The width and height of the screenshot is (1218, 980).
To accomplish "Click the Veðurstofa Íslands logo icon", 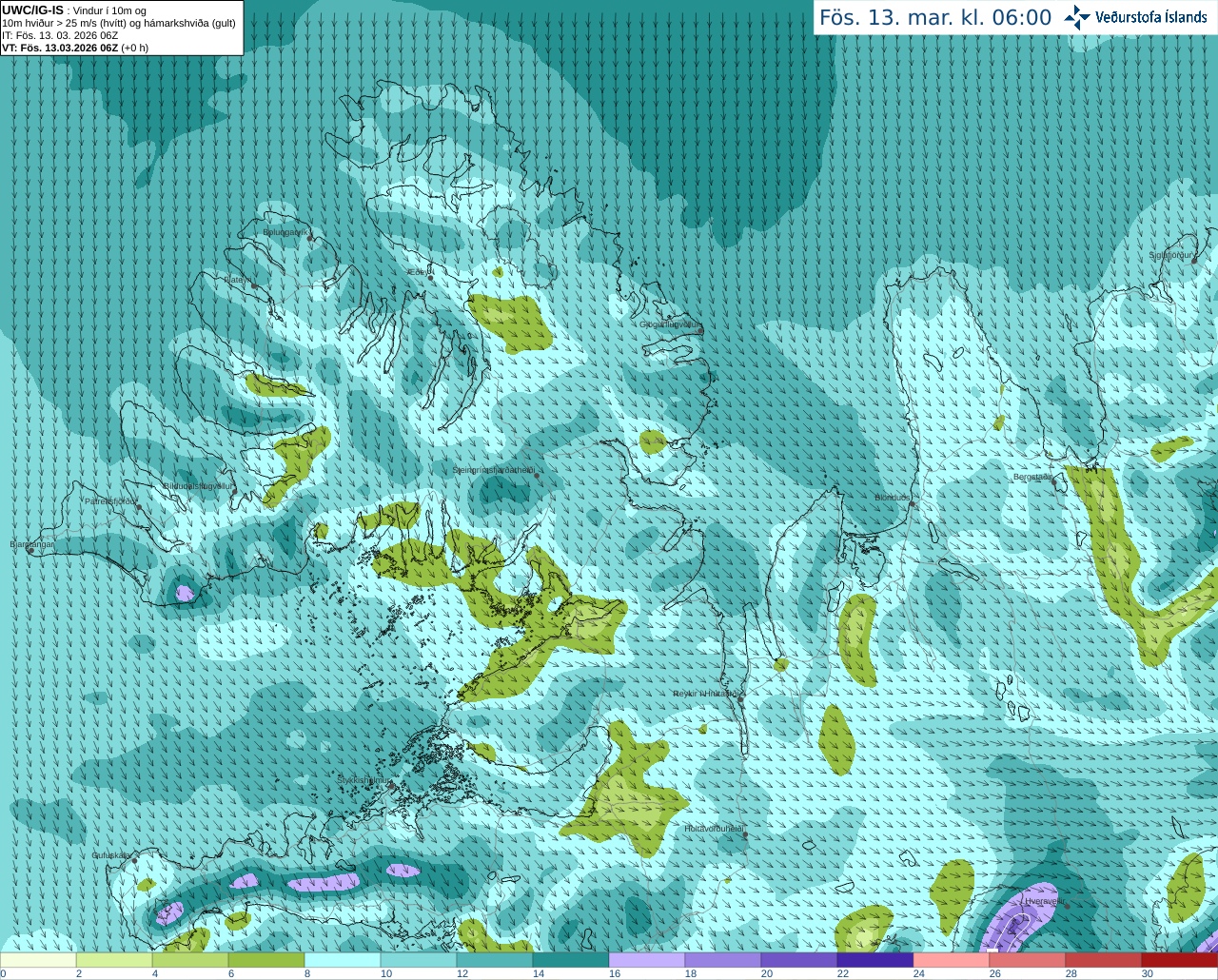I will pos(1077,17).
